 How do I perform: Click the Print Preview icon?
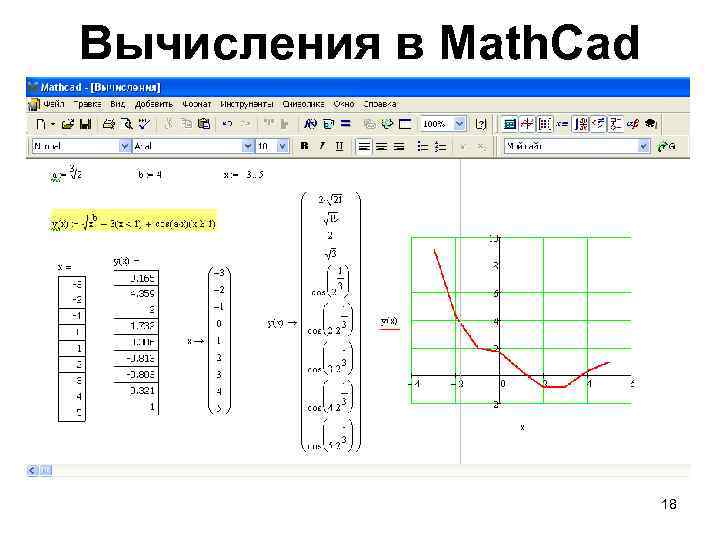tap(126, 124)
